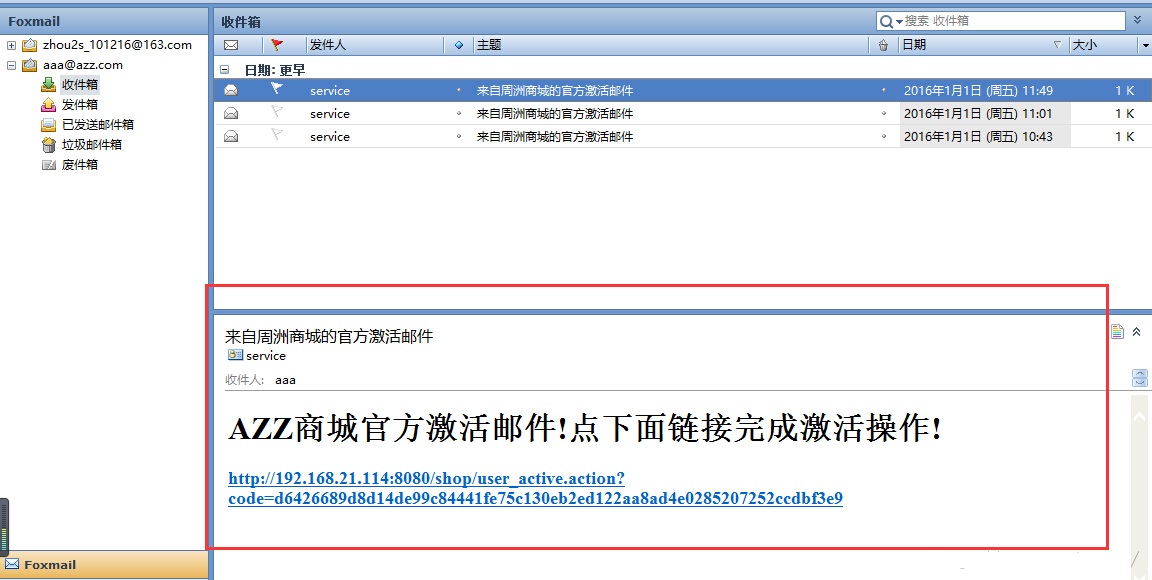This screenshot has height=580, width=1152.
Task: Click the Foxmail sidebar panel title
Action: point(34,21)
